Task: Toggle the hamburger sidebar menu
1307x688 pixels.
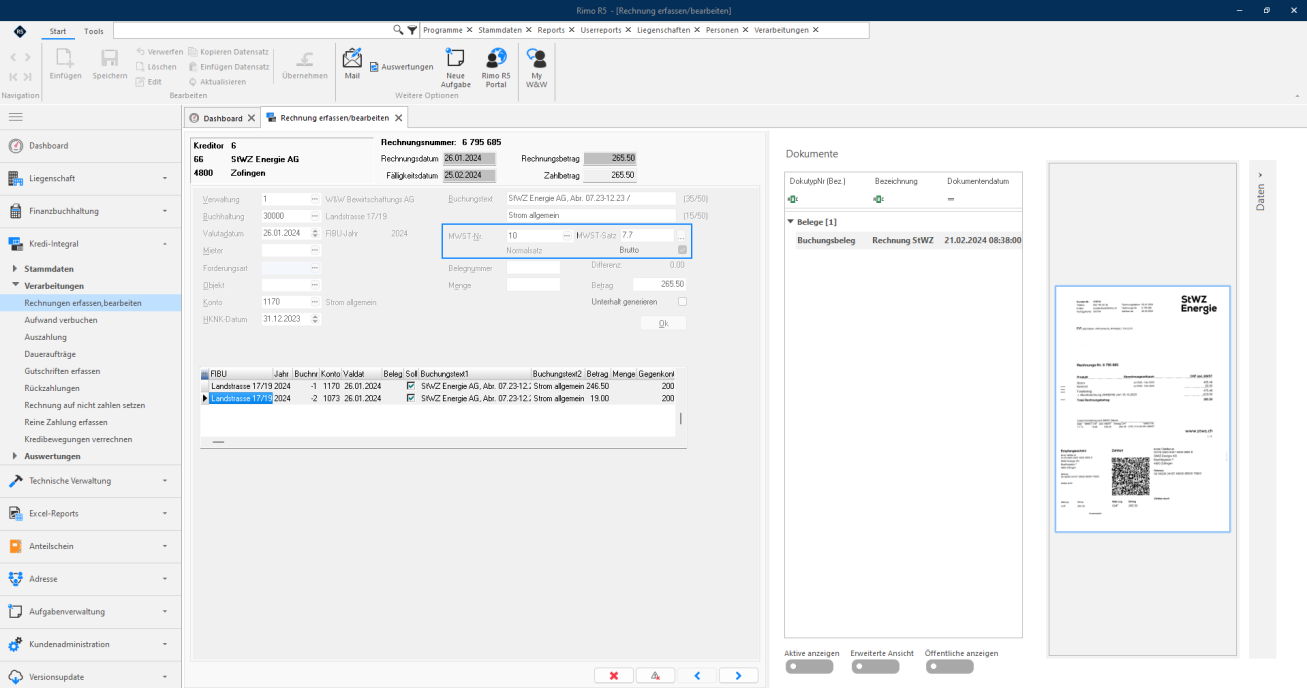Action: (x=15, y=117)
